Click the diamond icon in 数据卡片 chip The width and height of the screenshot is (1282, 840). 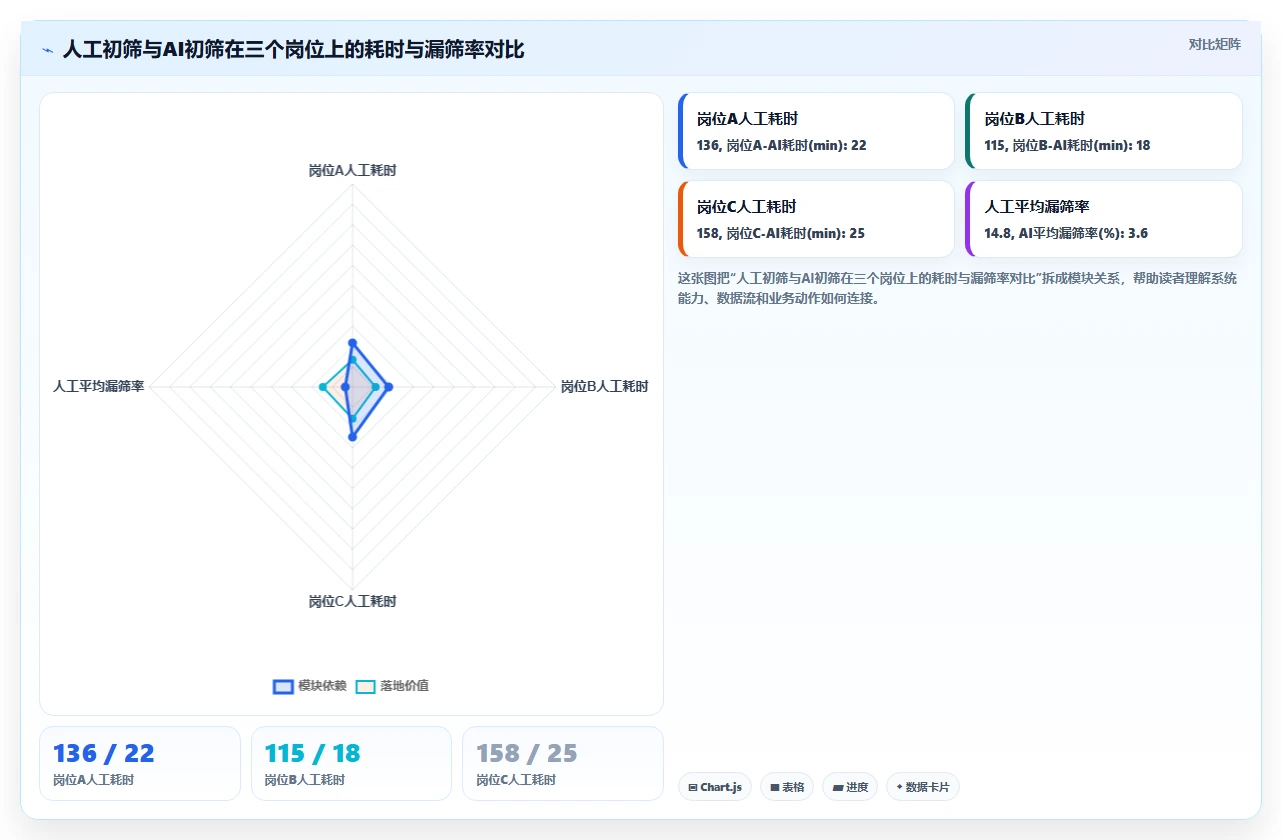pos(899,787)
